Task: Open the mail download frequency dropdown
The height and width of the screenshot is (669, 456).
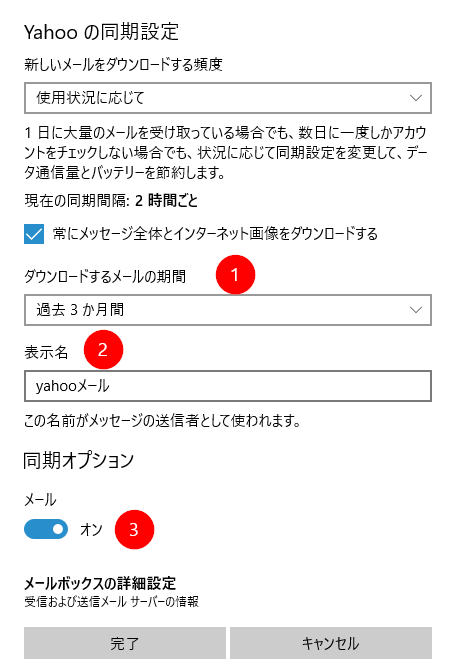Action: pos(228,98)
